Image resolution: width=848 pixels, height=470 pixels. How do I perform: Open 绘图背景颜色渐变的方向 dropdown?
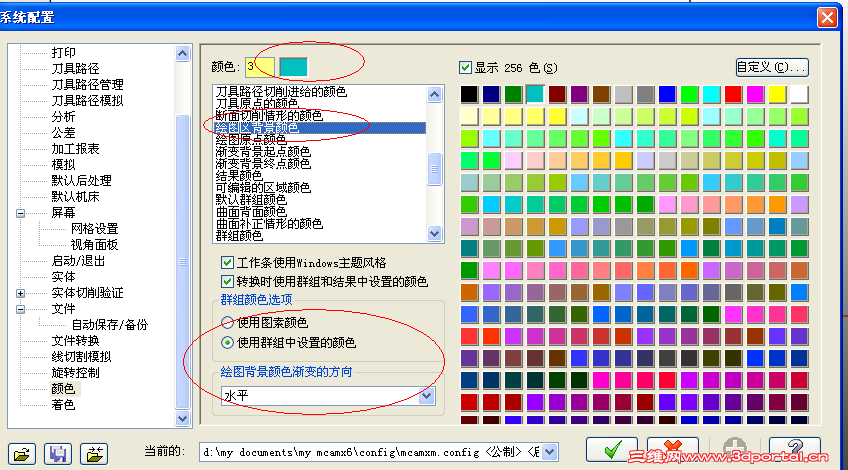coord(427,396)
